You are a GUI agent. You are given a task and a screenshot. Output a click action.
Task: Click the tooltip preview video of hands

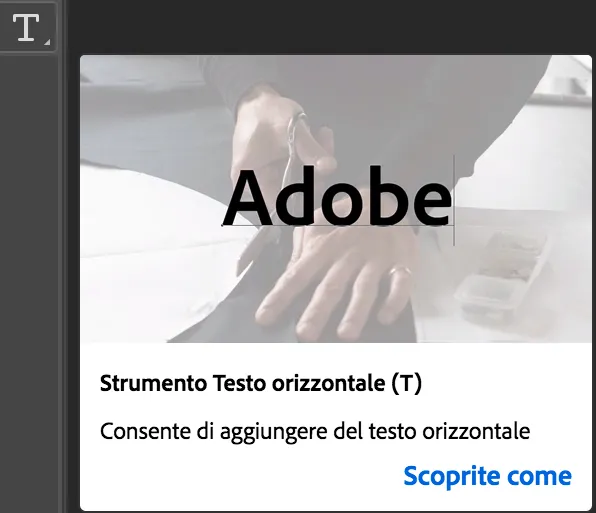(336, 199)
